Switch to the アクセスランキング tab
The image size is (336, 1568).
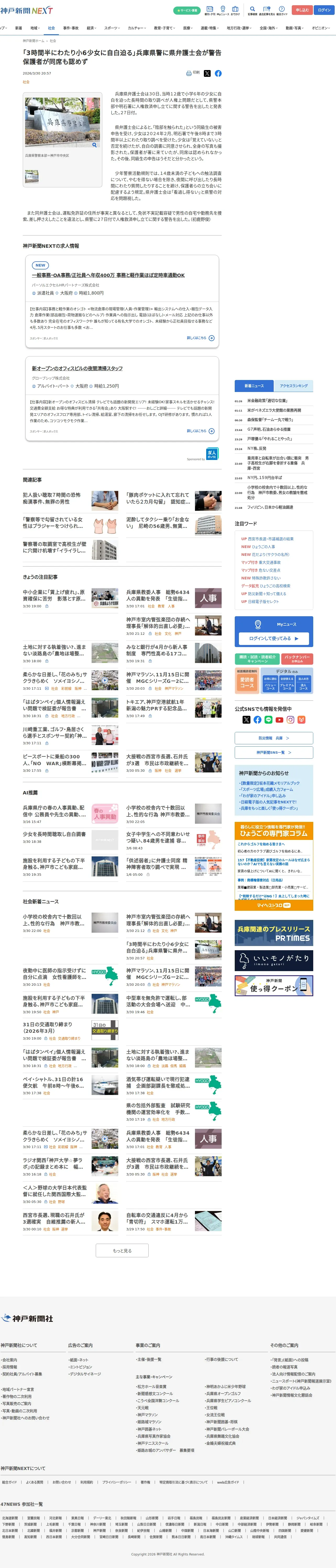(x=294, y=386)
